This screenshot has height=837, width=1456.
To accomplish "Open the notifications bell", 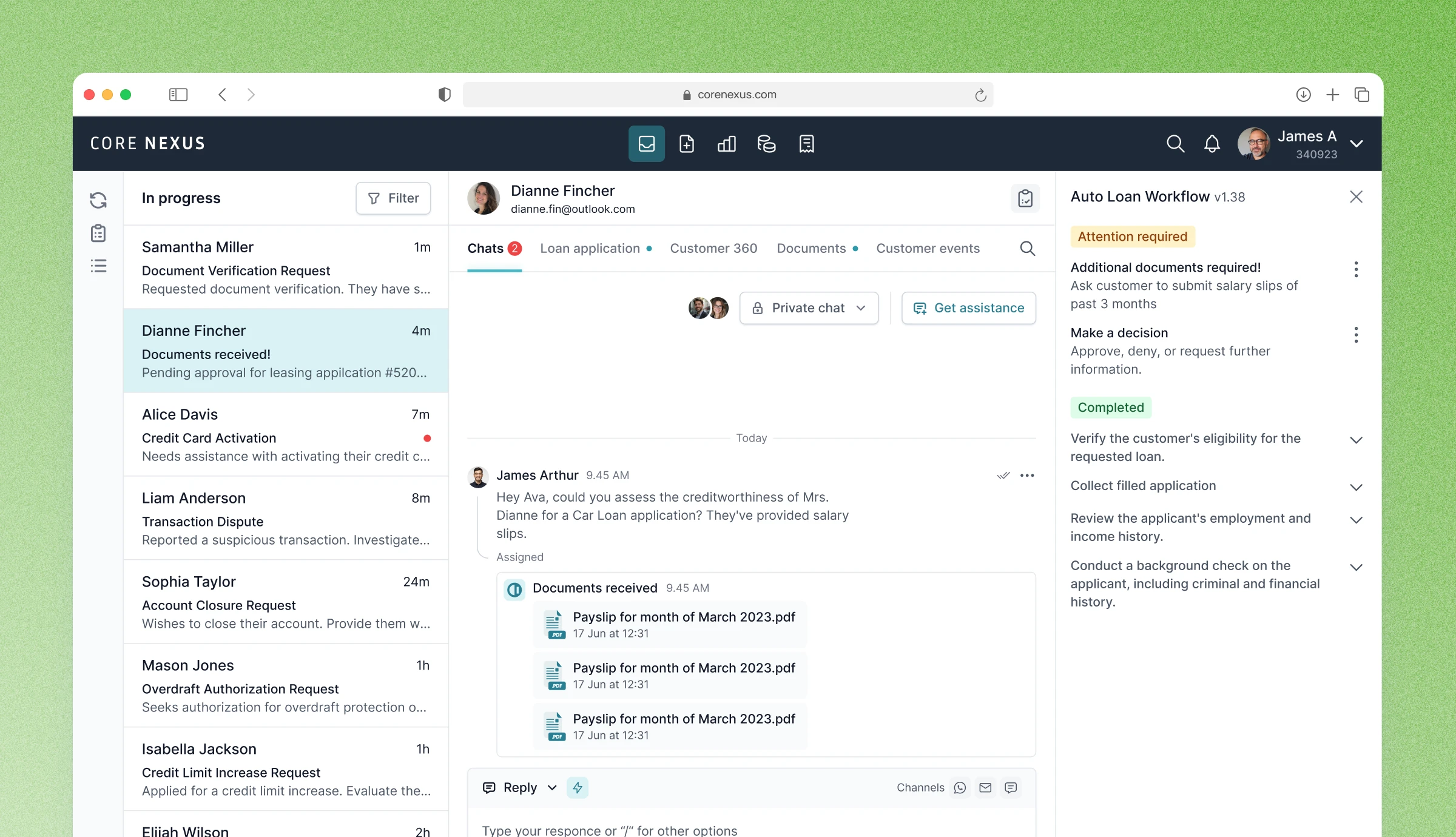I will coord(1212,144).
